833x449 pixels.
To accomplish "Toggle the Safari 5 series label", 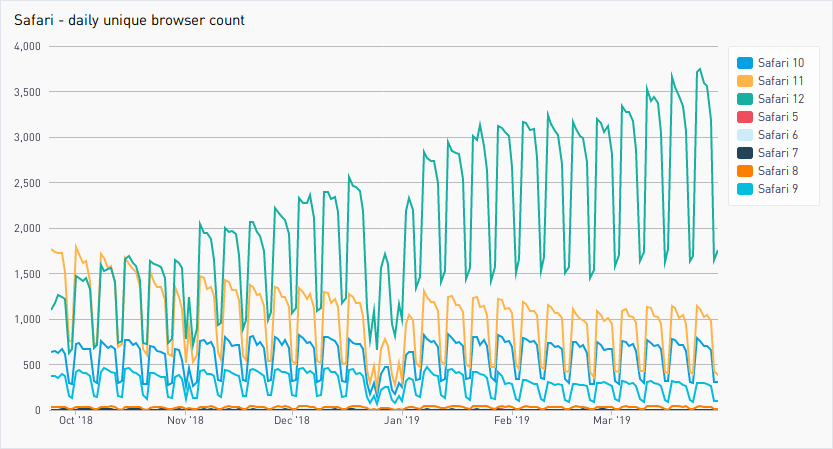I will tap(778, 117).
